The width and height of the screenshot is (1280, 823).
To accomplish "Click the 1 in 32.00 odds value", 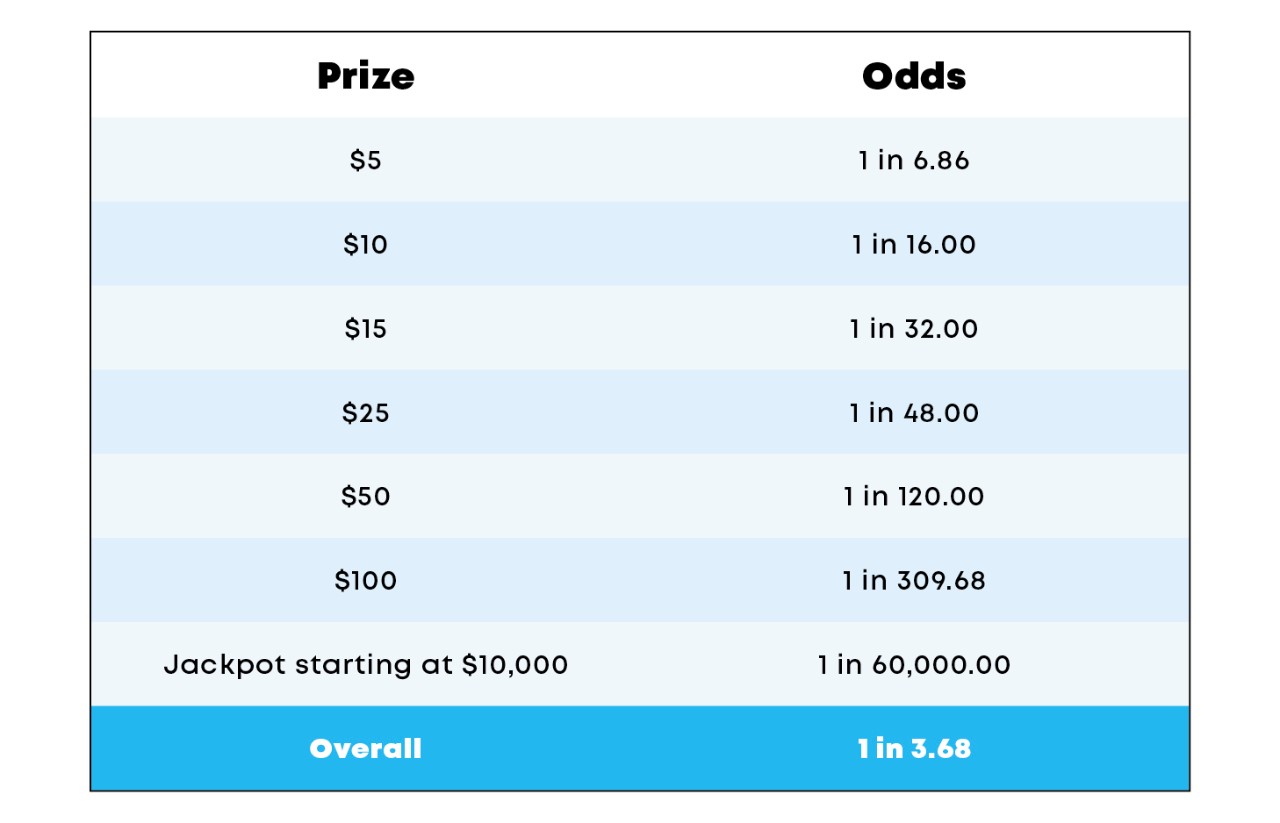I will point(914,328).
